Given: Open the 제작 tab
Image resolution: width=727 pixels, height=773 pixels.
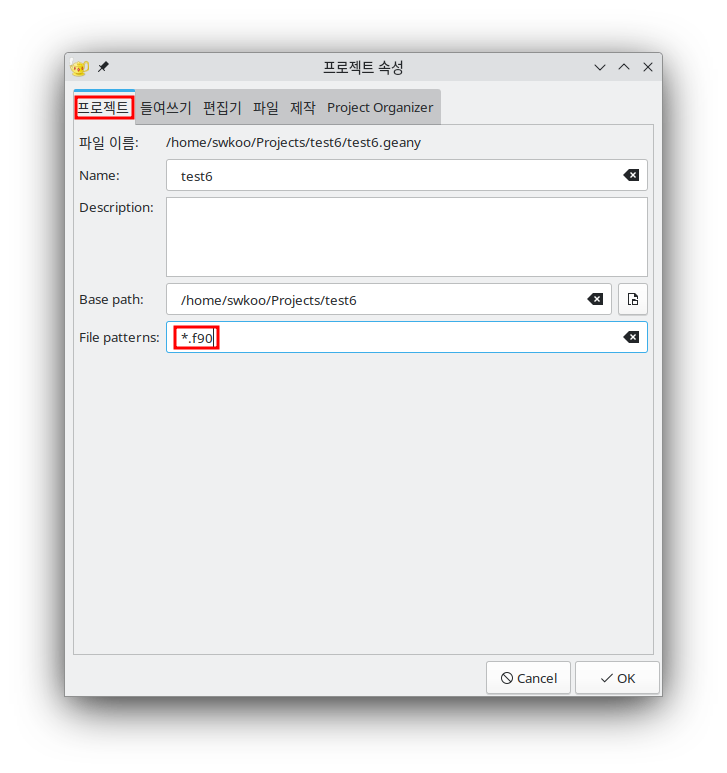Looking at the screenshot, I should 303,107.
